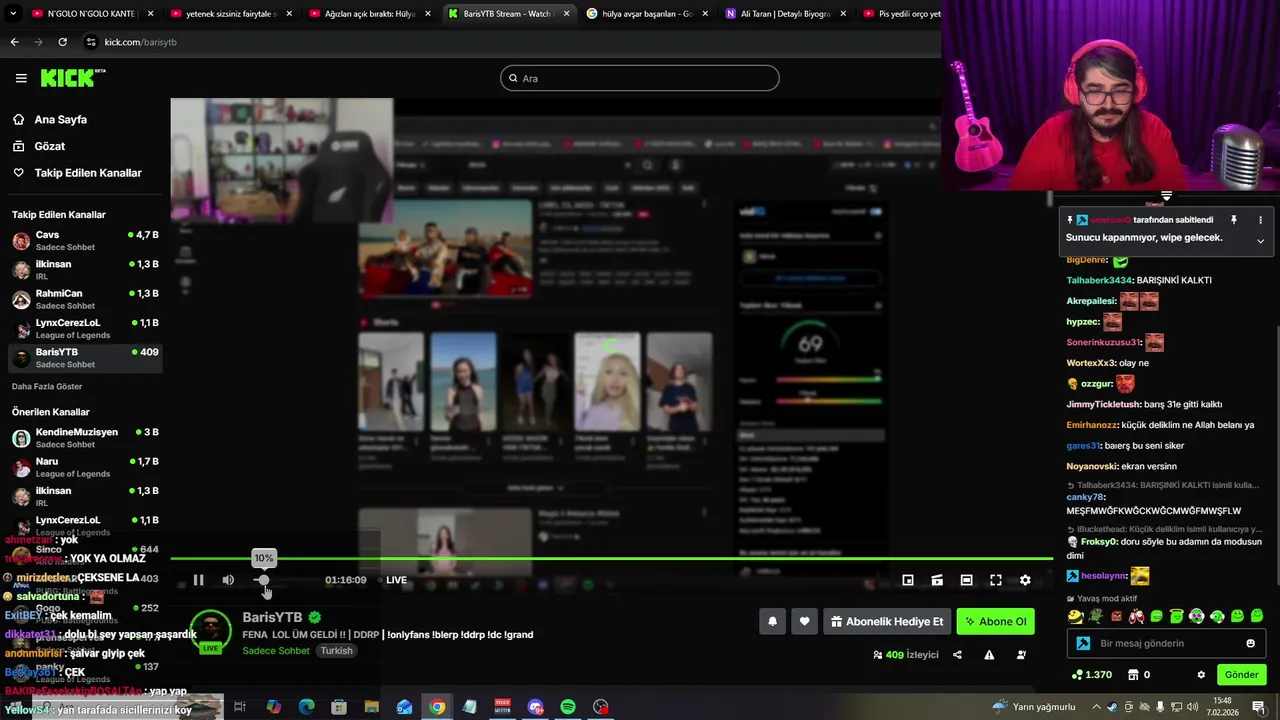Click the Turkish language tag

pyautogui.click(x=336, y=651)
